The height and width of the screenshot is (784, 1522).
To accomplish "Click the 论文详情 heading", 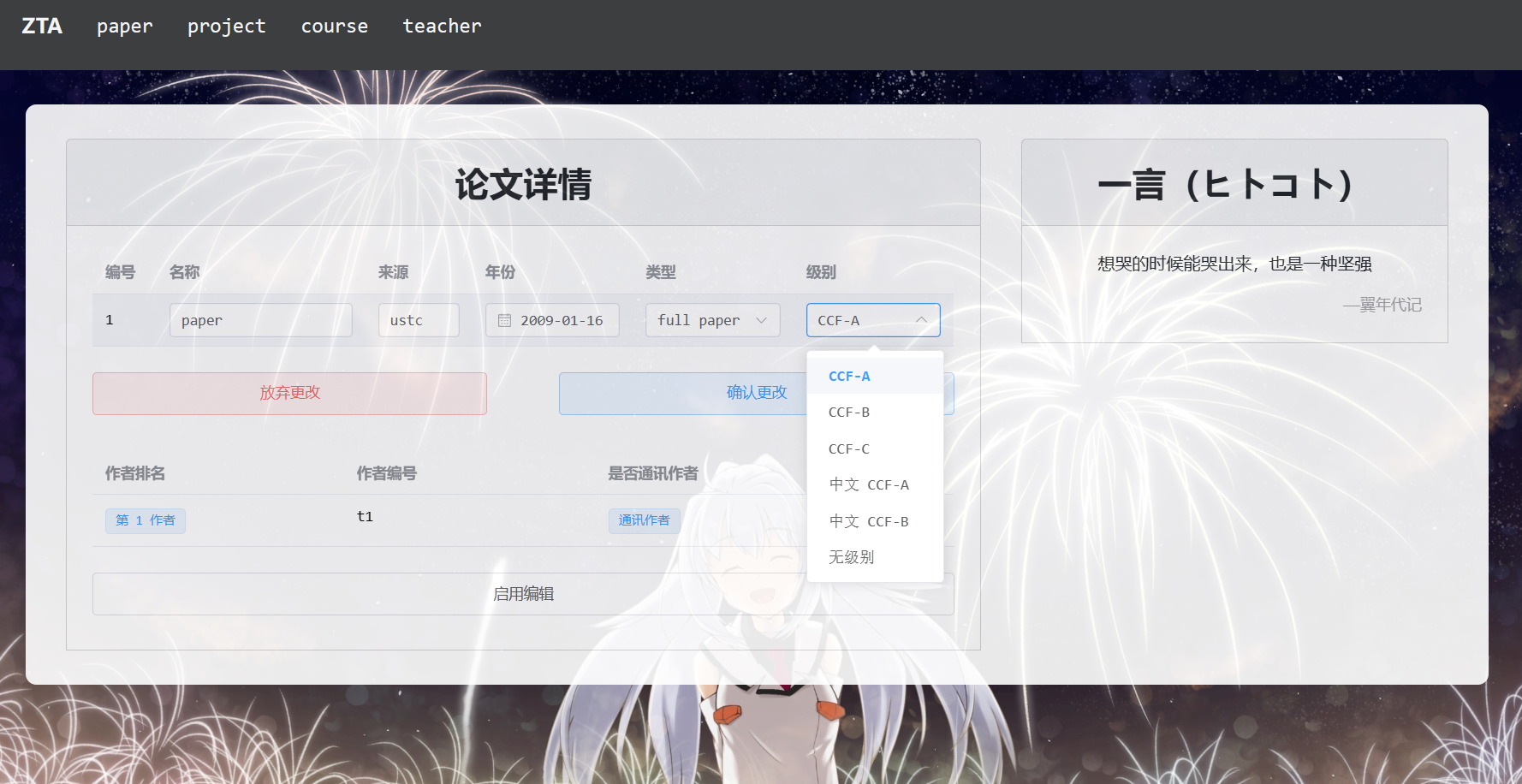I will pos(523,184).
